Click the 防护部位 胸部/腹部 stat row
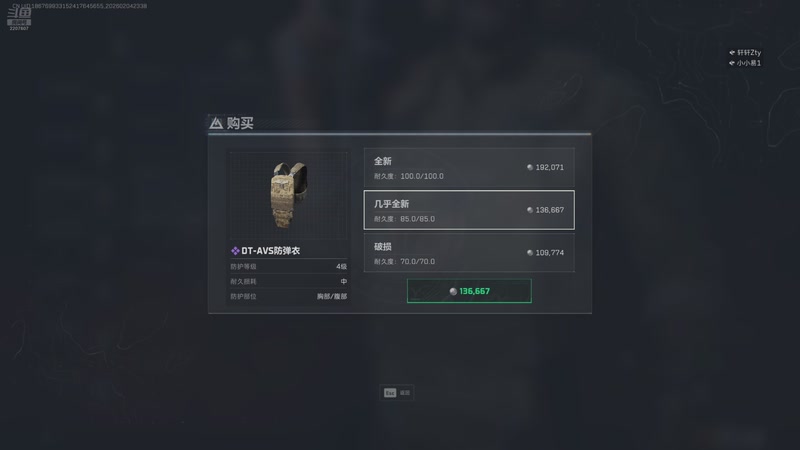This screenshot has width=800, height=450. (288, 296)
